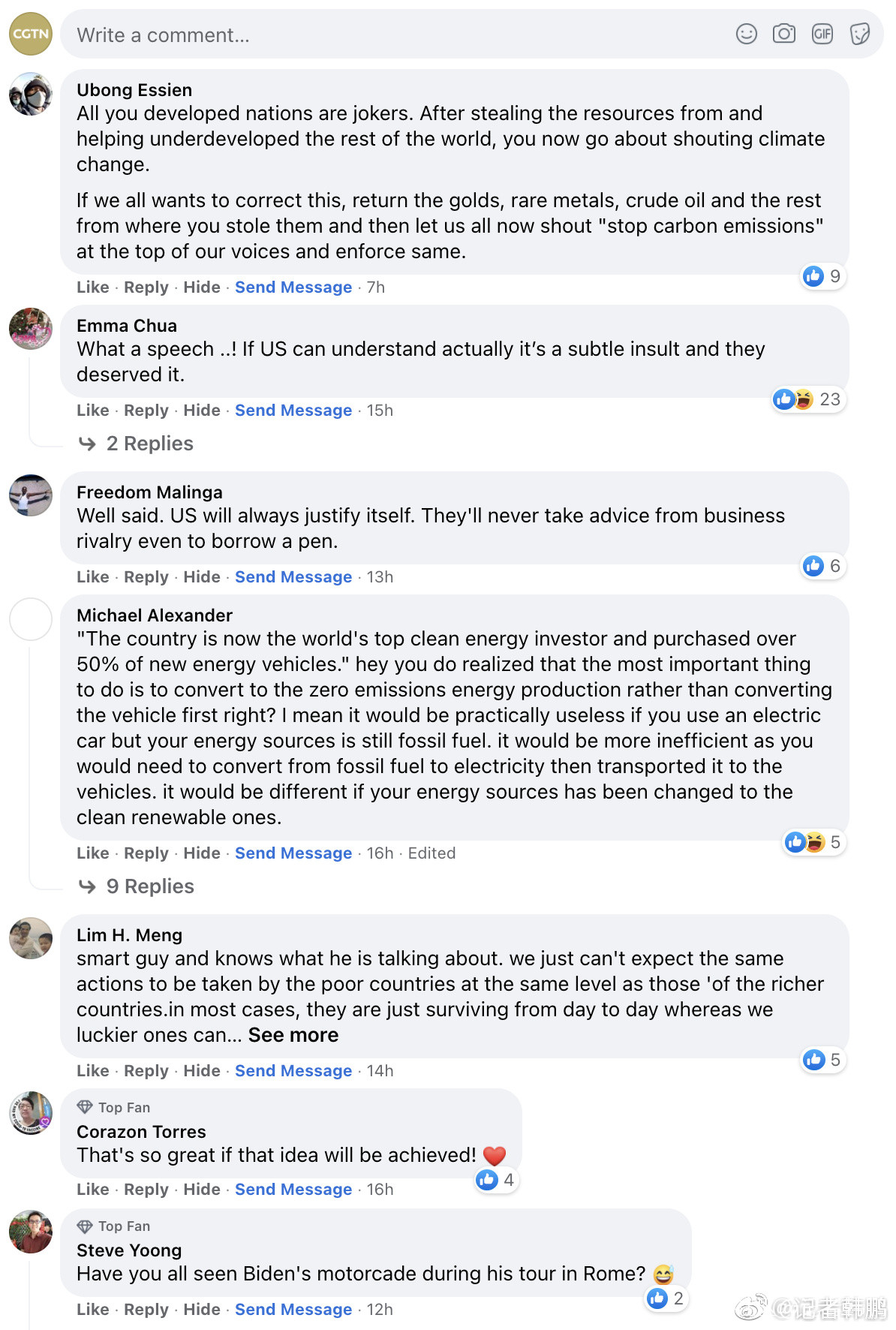View reactions on Ubong Essien's comment
The image size is (896, 1330).
click(x=823, y=276)
